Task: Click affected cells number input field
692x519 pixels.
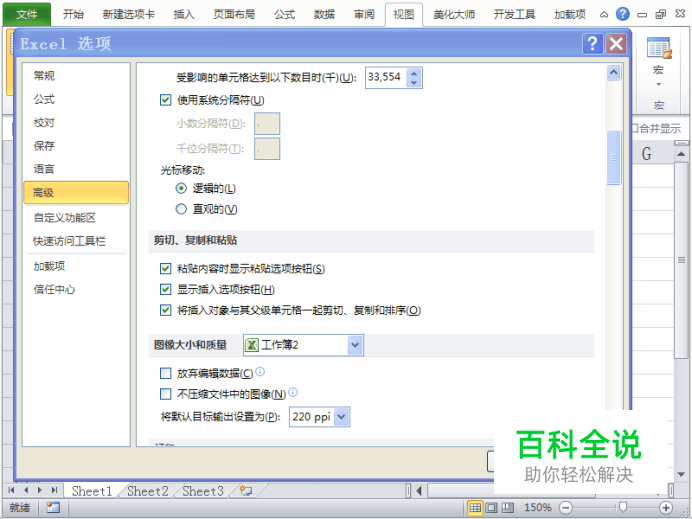Action: click(386, 78)
